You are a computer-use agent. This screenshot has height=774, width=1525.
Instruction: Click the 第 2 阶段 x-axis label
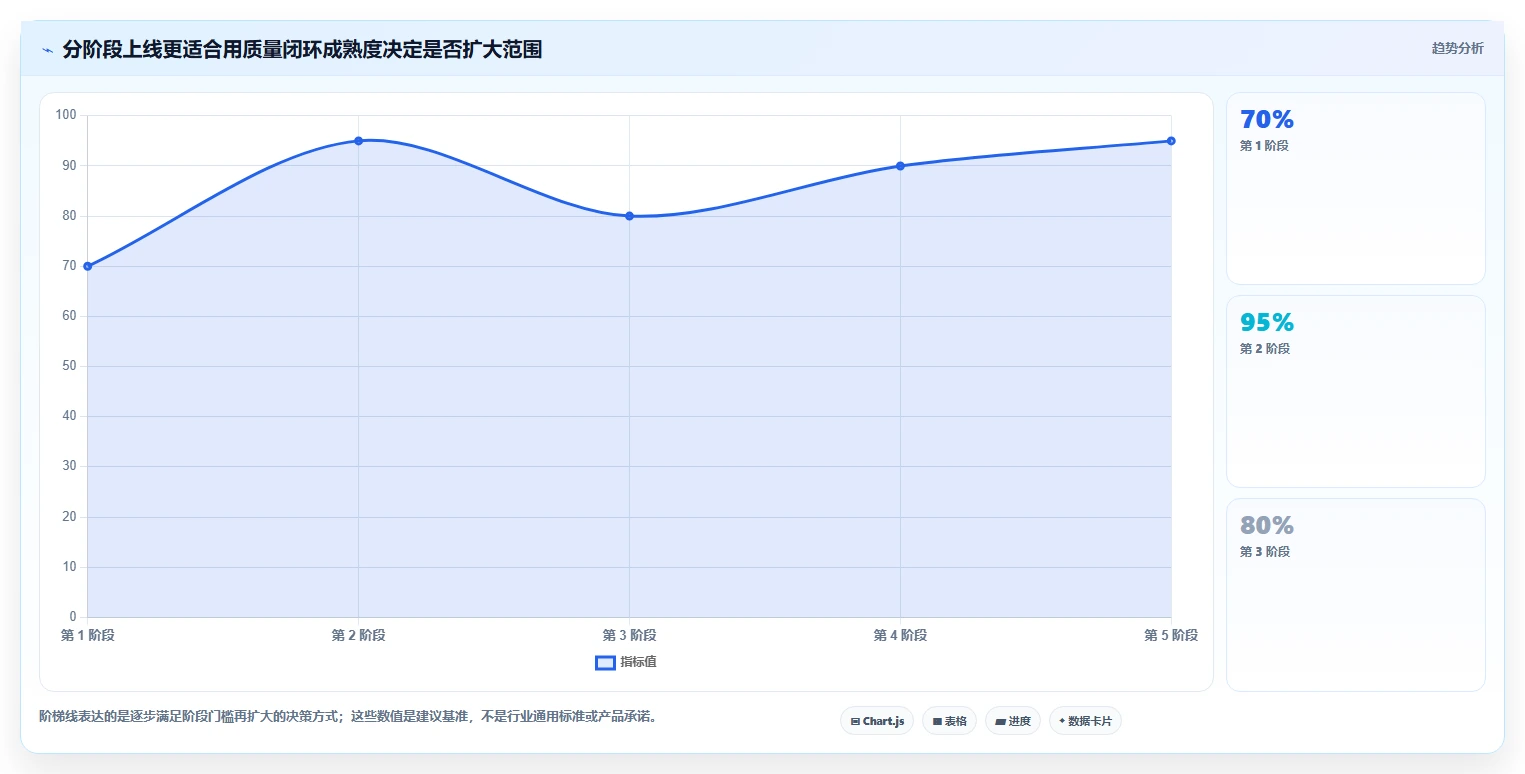358,635
